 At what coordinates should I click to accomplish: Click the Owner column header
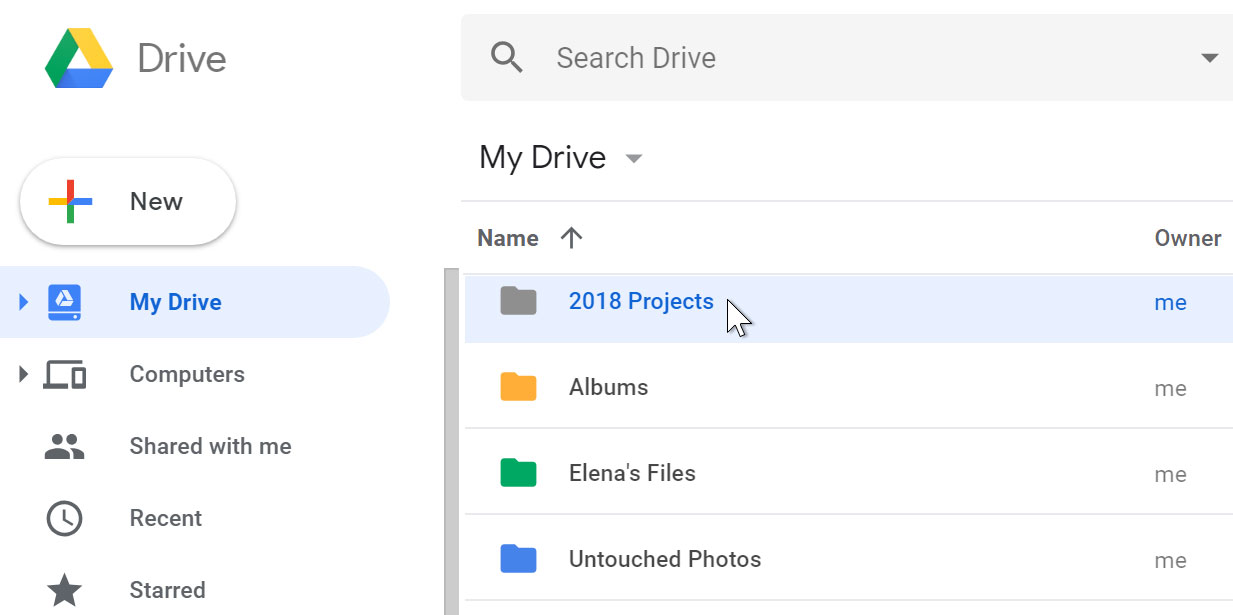point(1187,238)
